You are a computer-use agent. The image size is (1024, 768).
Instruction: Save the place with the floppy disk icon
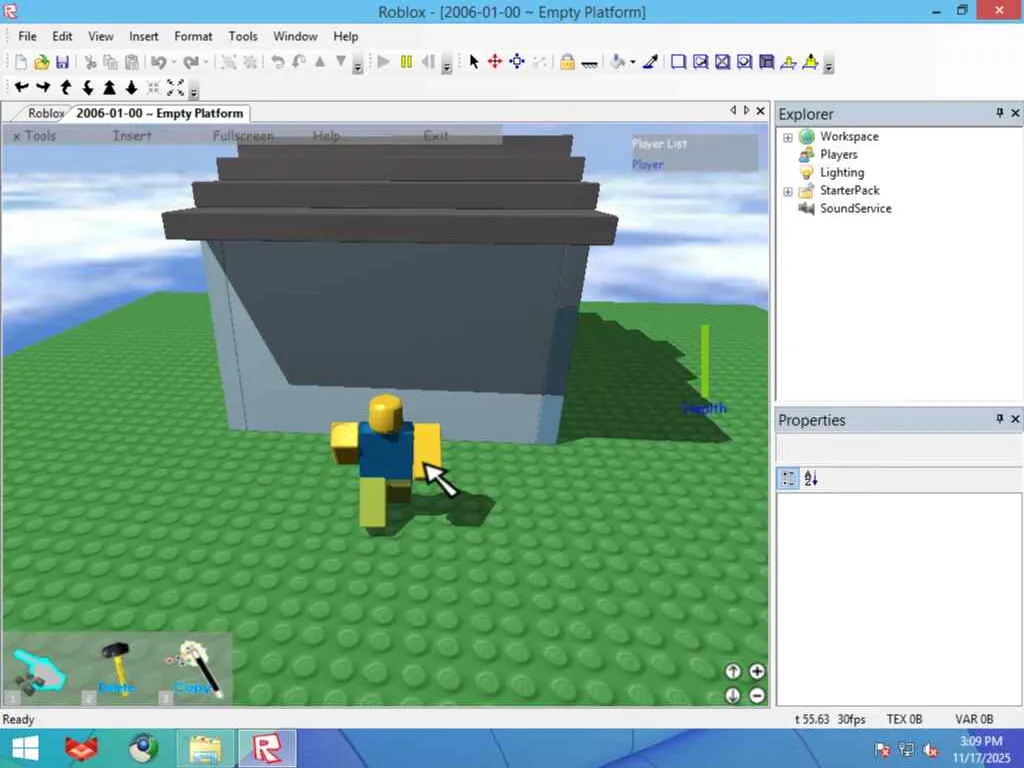(63, 62)
